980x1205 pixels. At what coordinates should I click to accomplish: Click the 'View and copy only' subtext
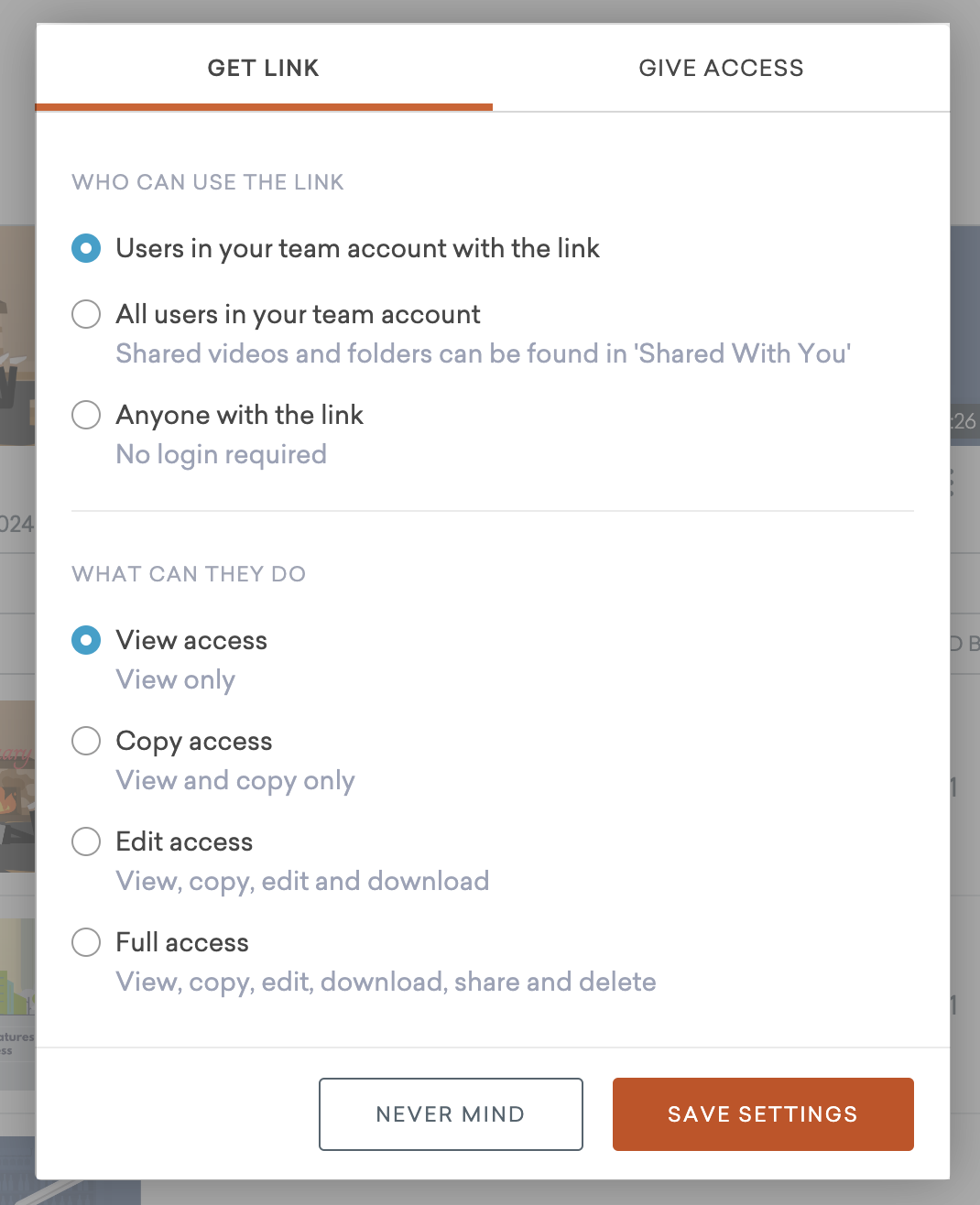[x=234, y=780]
